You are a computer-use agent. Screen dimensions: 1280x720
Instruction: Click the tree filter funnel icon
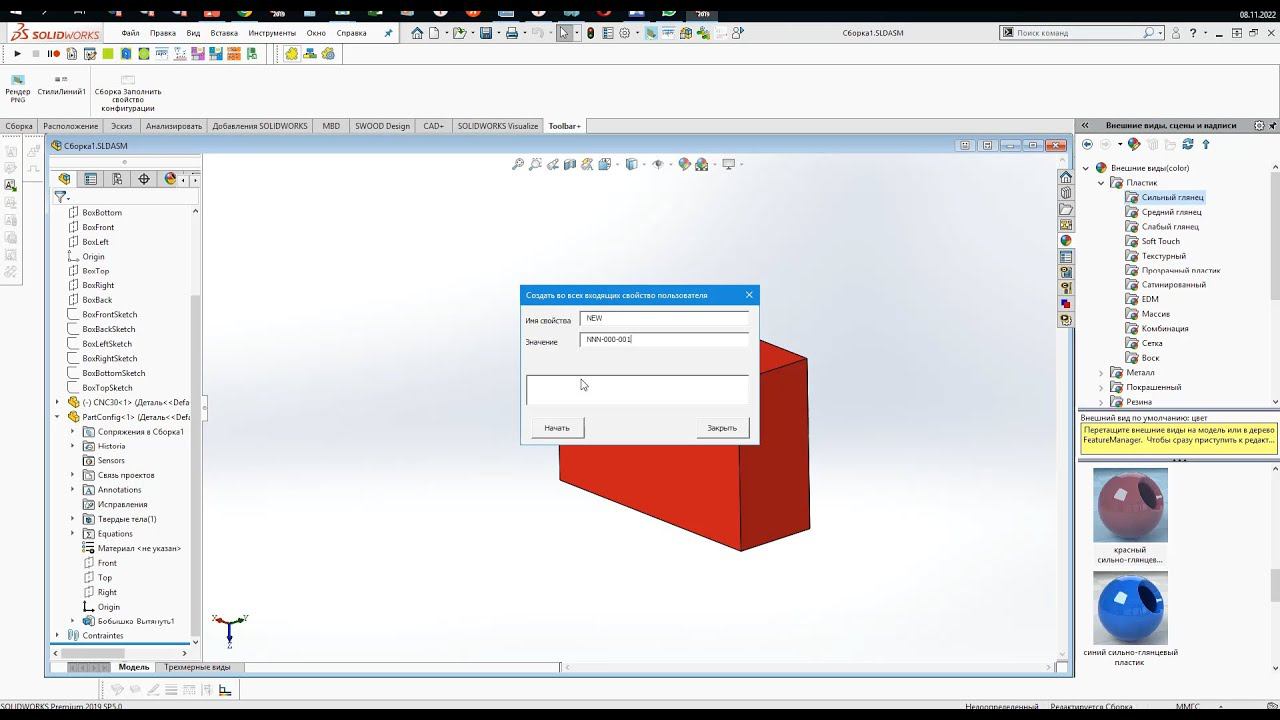click(x=60, y=197)
